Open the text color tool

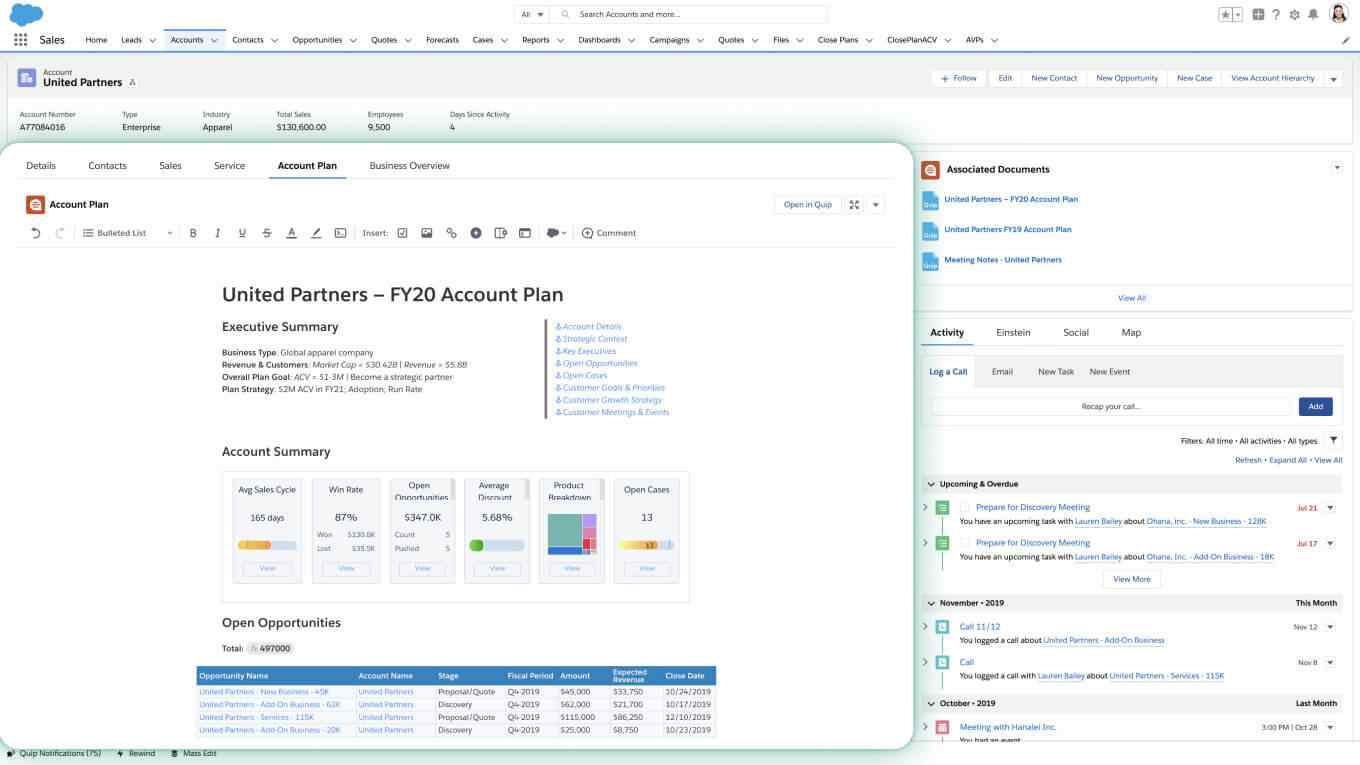pyautogui.click(x=291, y=233)
